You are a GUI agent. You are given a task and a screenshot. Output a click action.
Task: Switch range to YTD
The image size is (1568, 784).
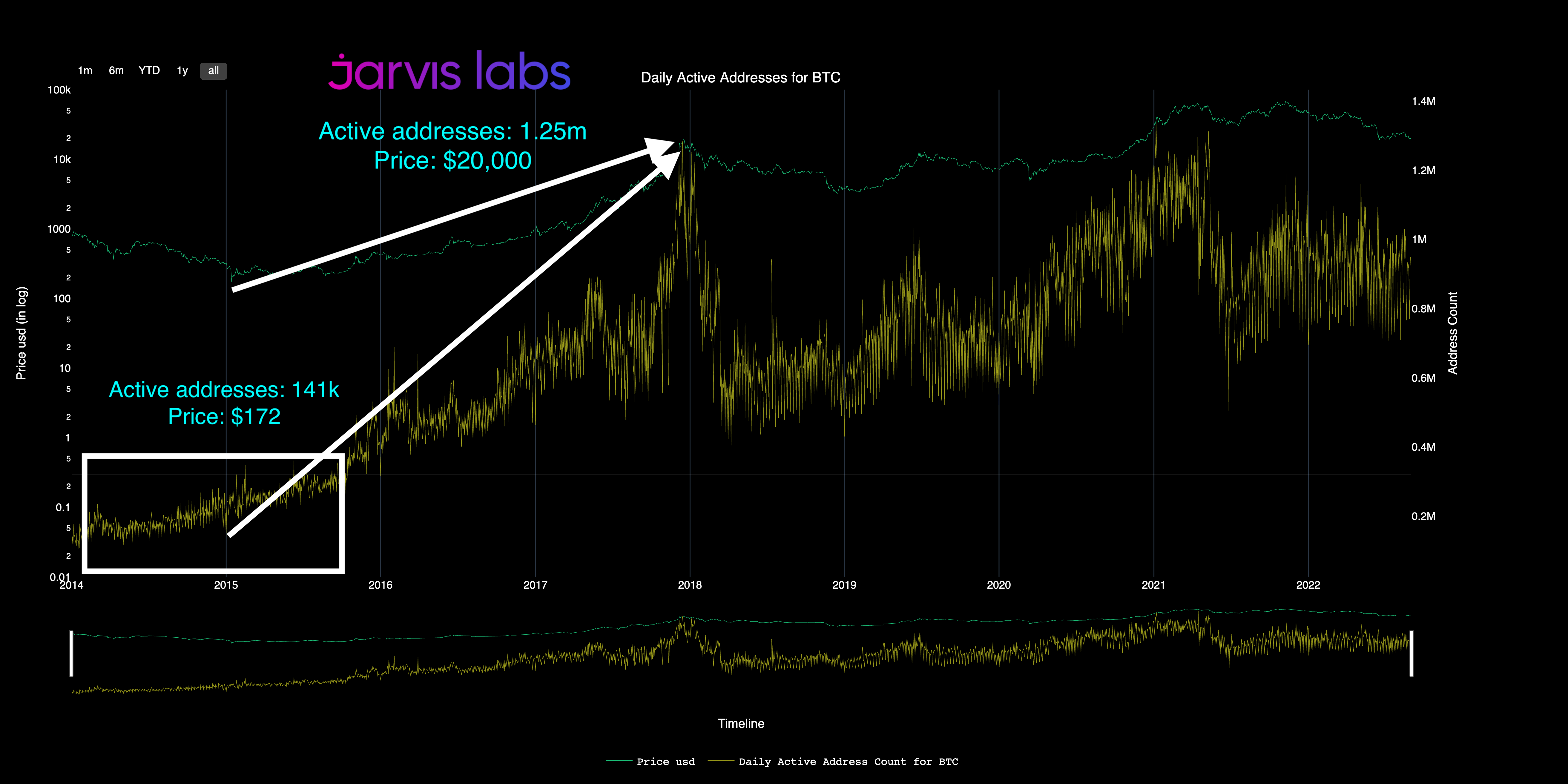[149, 70]
